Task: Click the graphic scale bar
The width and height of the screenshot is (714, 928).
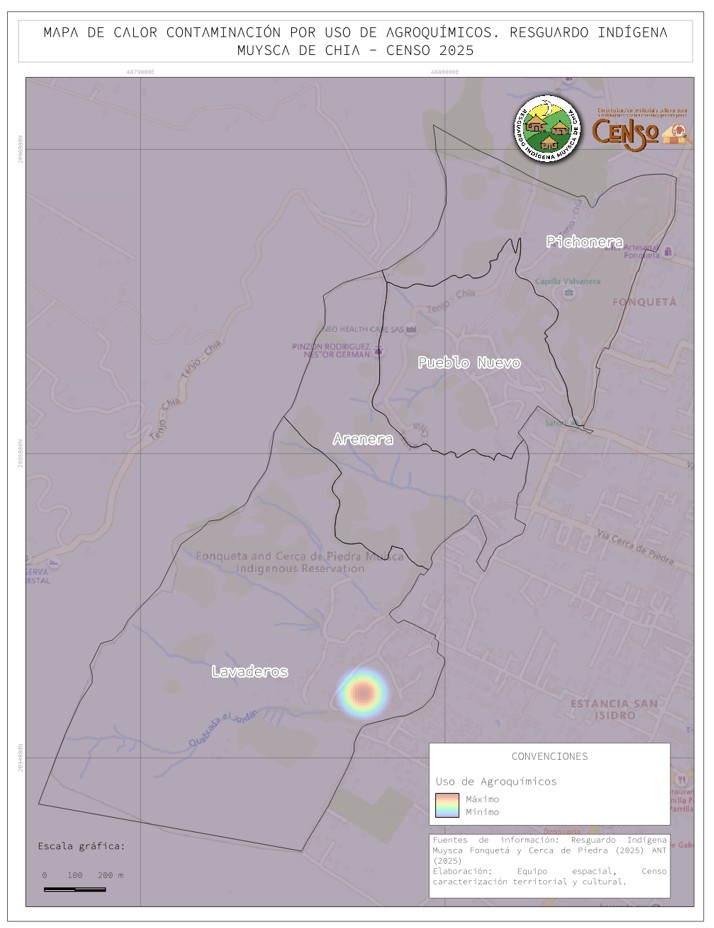Action: click(75, 888)
